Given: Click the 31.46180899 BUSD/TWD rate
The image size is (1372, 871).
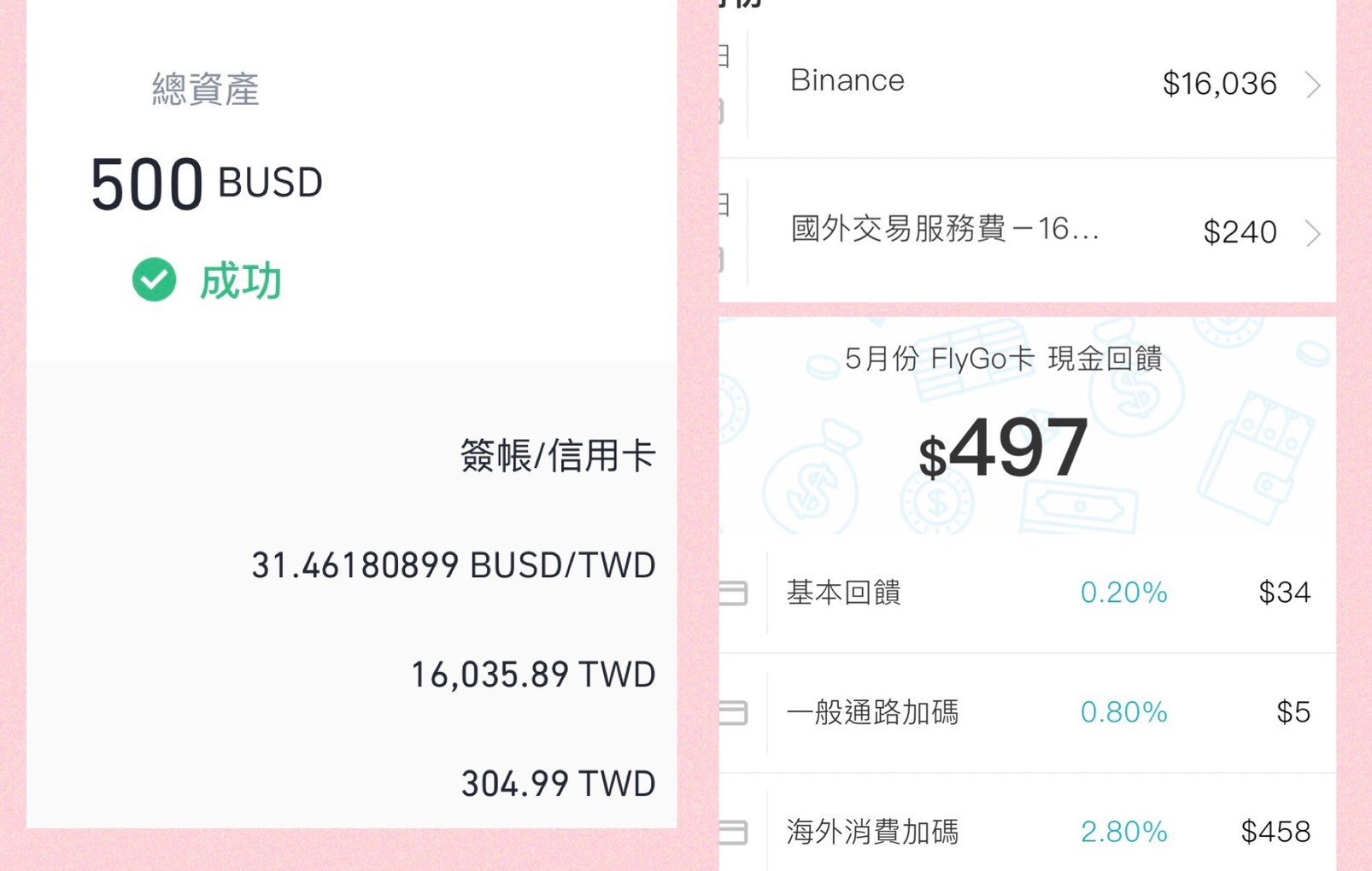Looking at the screenshot, I should coord(454,565).
